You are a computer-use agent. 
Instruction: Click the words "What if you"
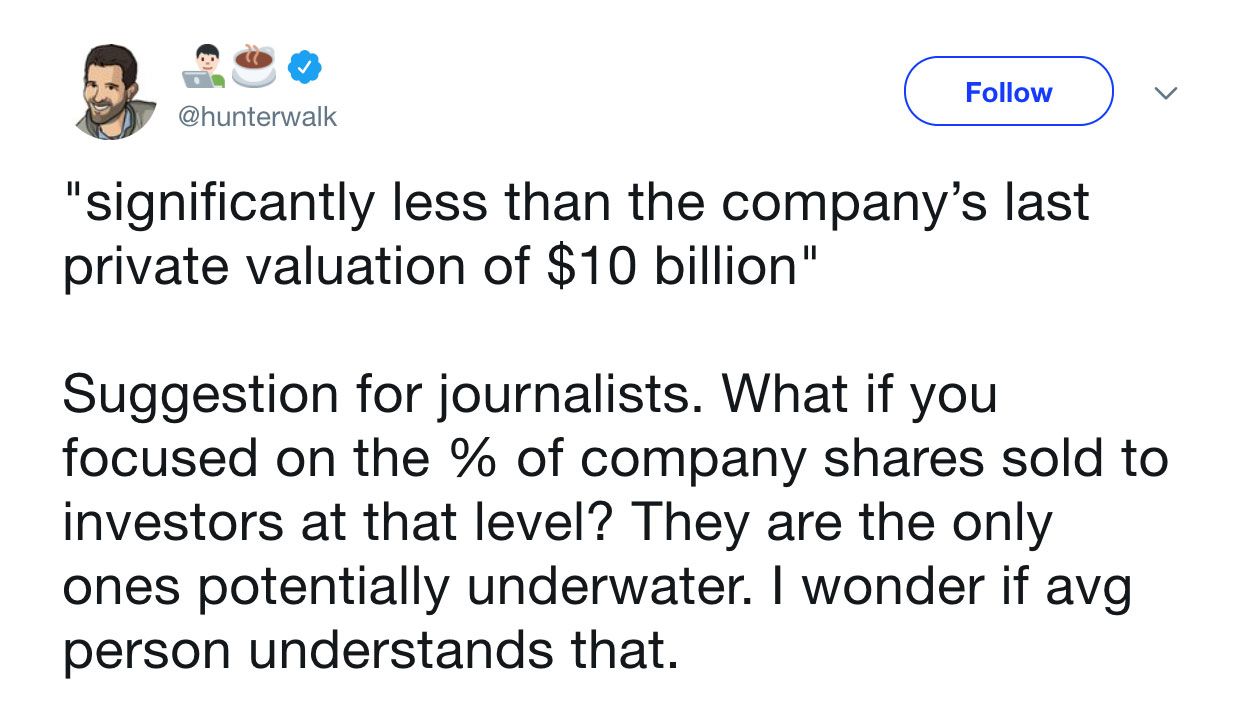click(x=861, y=397)
